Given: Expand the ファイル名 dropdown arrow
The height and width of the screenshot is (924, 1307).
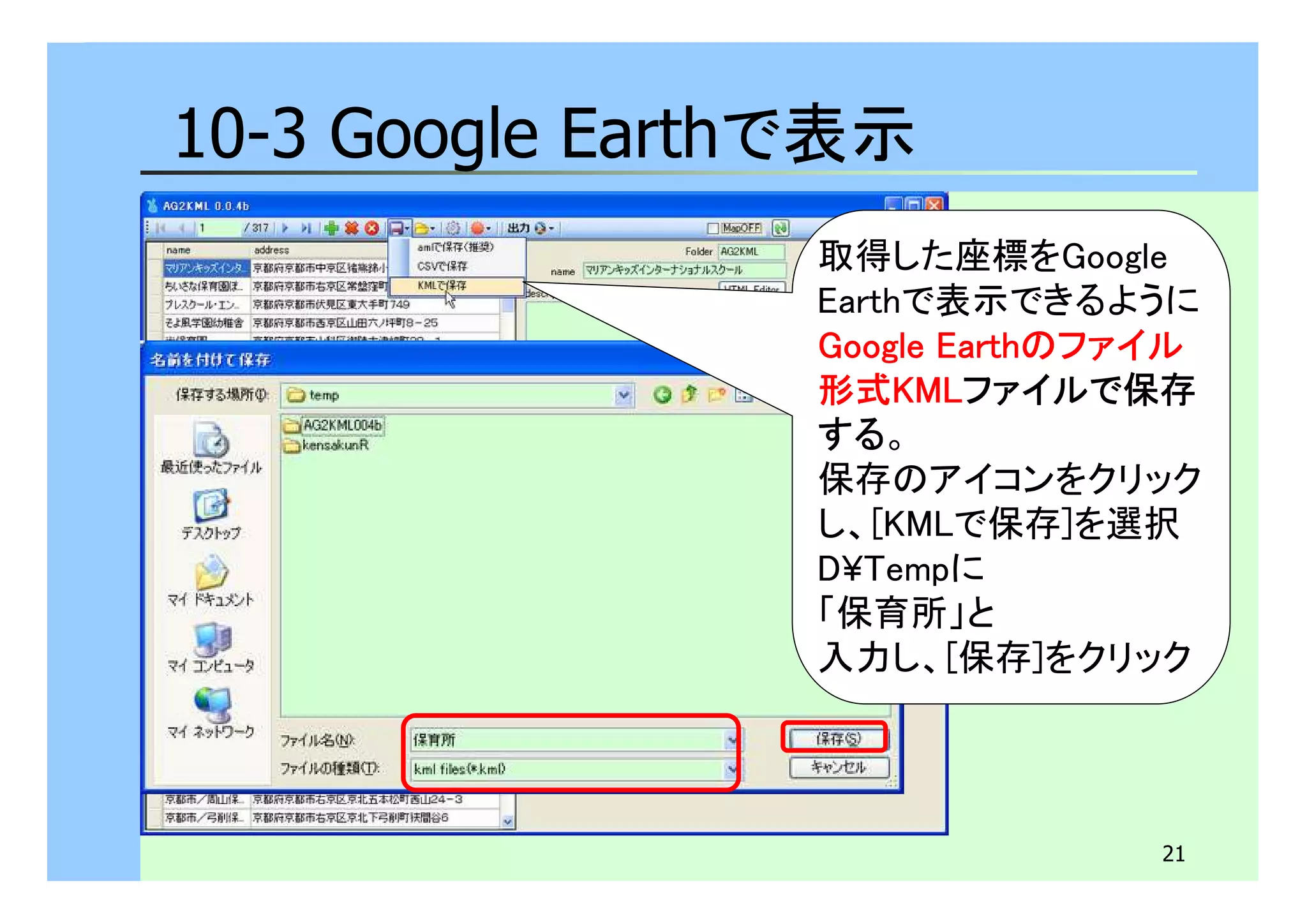Looking at the screenshot, I should [x=731, y=740].
